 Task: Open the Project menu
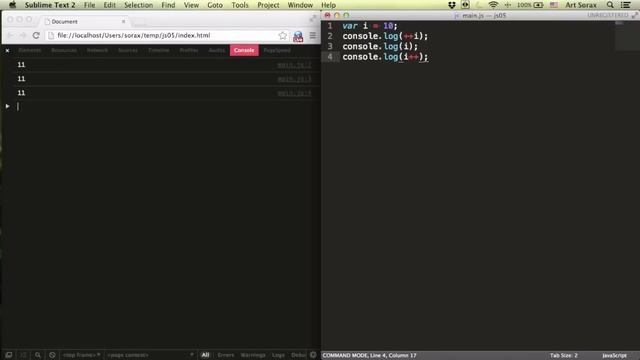(268, 5)
